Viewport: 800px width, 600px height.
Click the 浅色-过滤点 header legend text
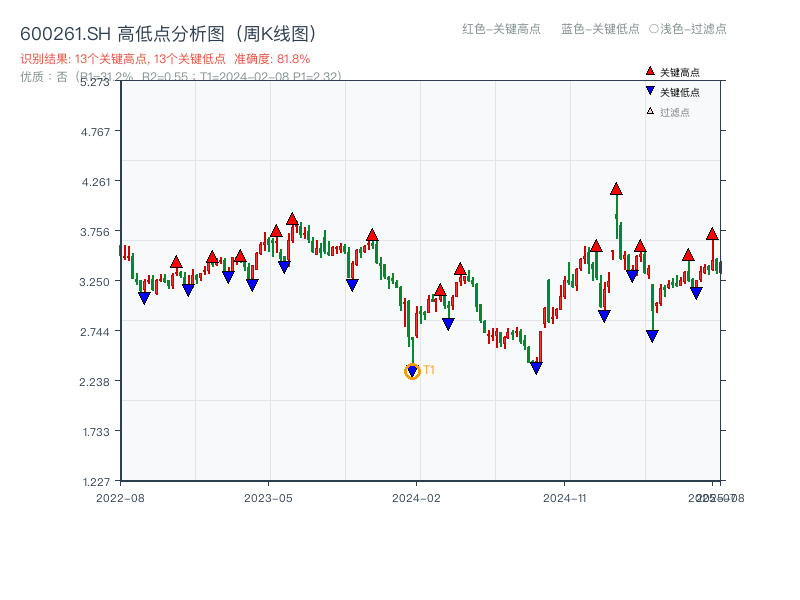click(693, 29)
